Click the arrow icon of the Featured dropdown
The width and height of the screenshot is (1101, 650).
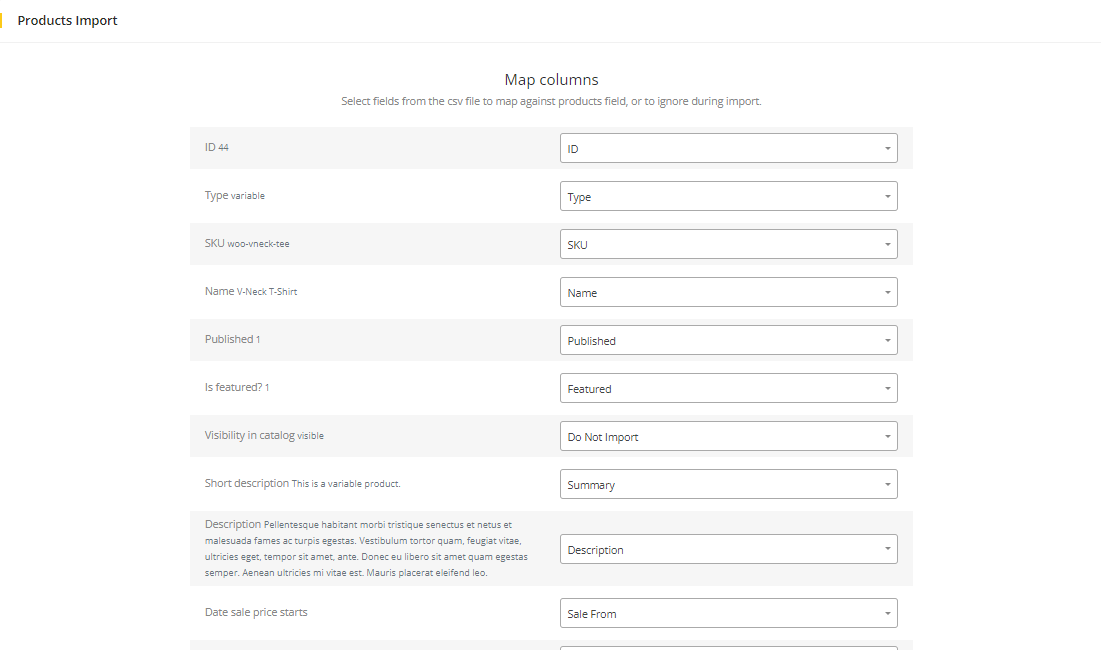[887, 388]
